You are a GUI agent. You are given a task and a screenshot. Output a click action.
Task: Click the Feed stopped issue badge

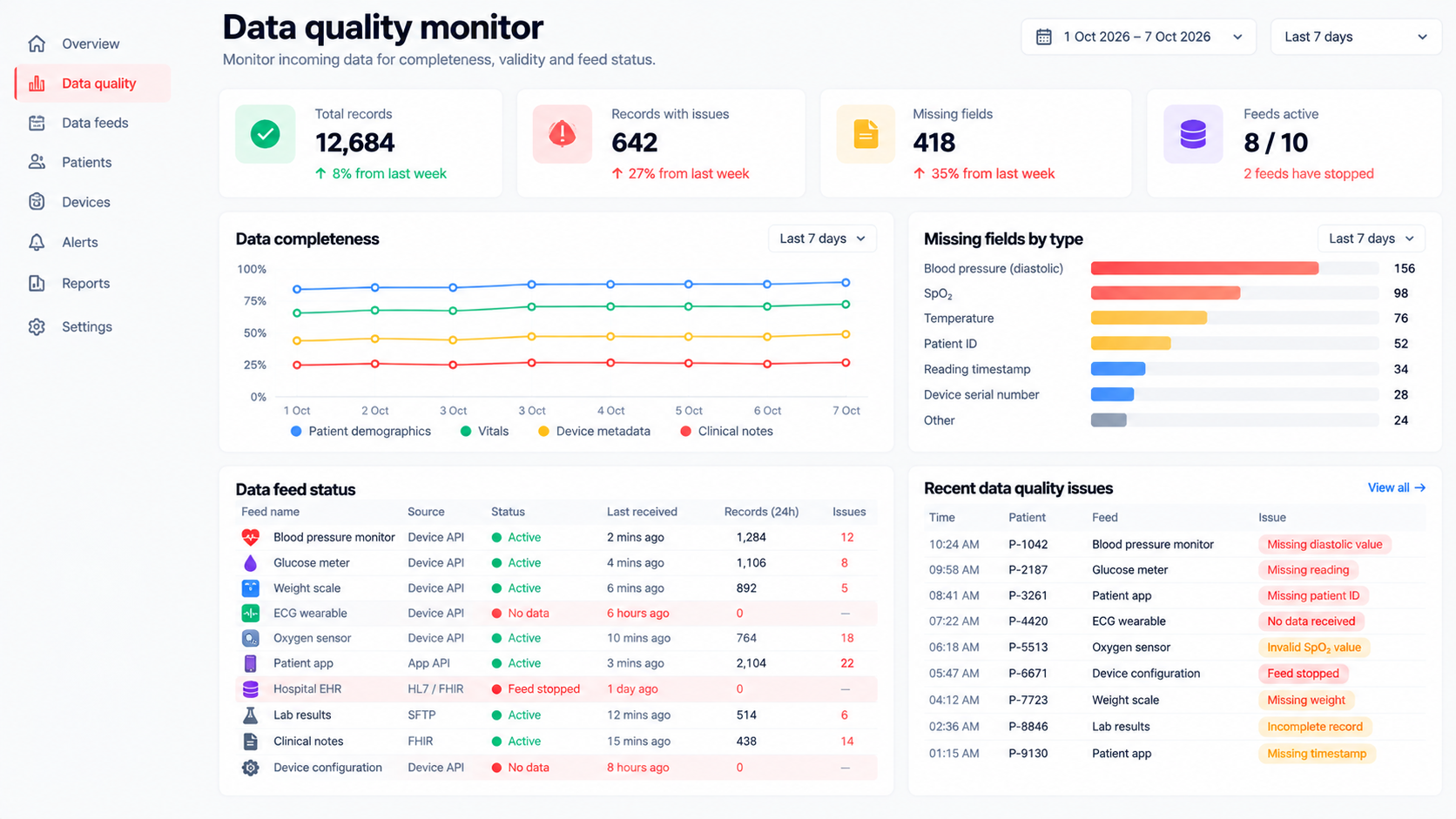click(x=1303, y=673)
